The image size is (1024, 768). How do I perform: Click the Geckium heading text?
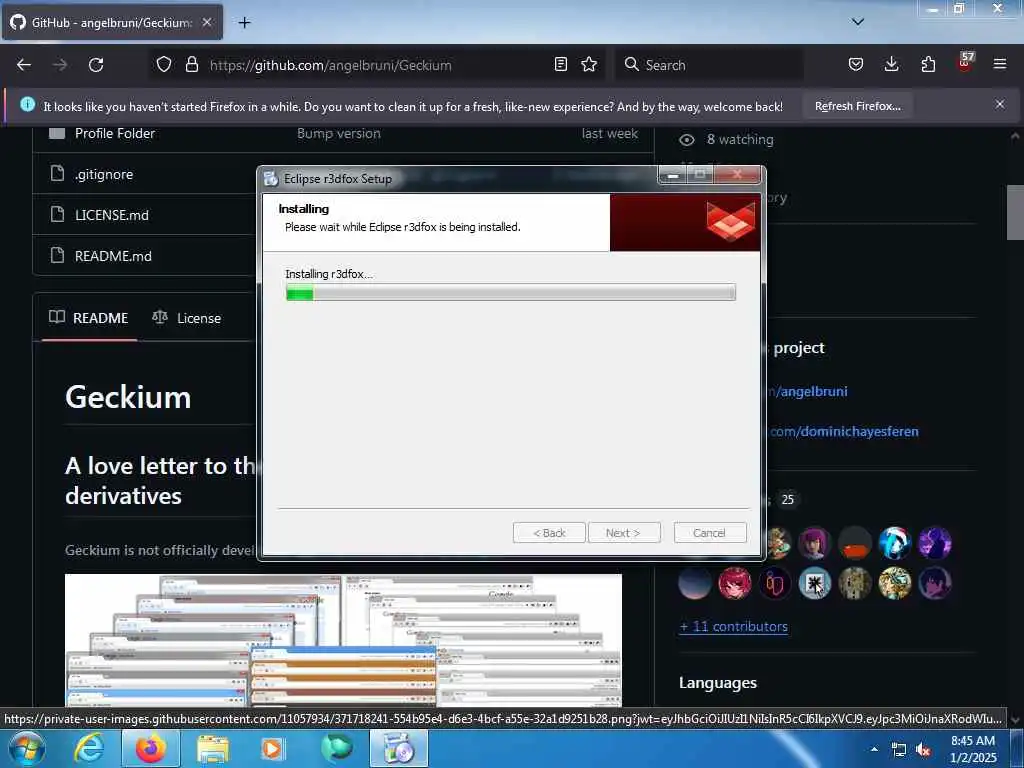click(x=128, y=397)
